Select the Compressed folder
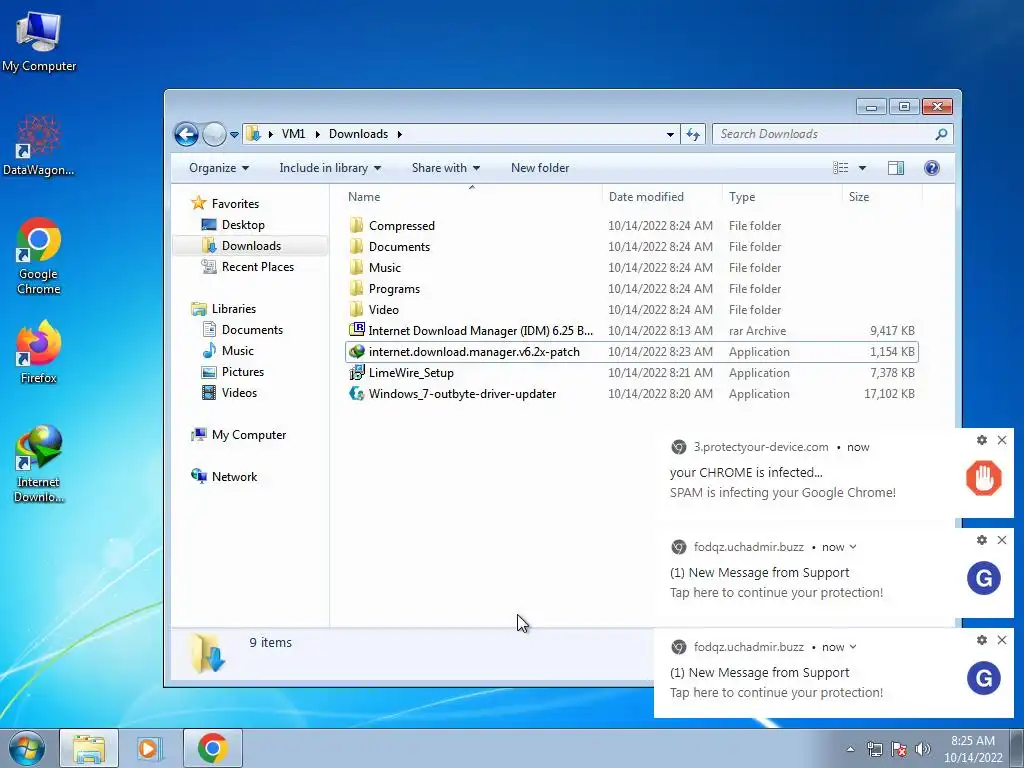The image size is (1024, 768). (632, 226)
